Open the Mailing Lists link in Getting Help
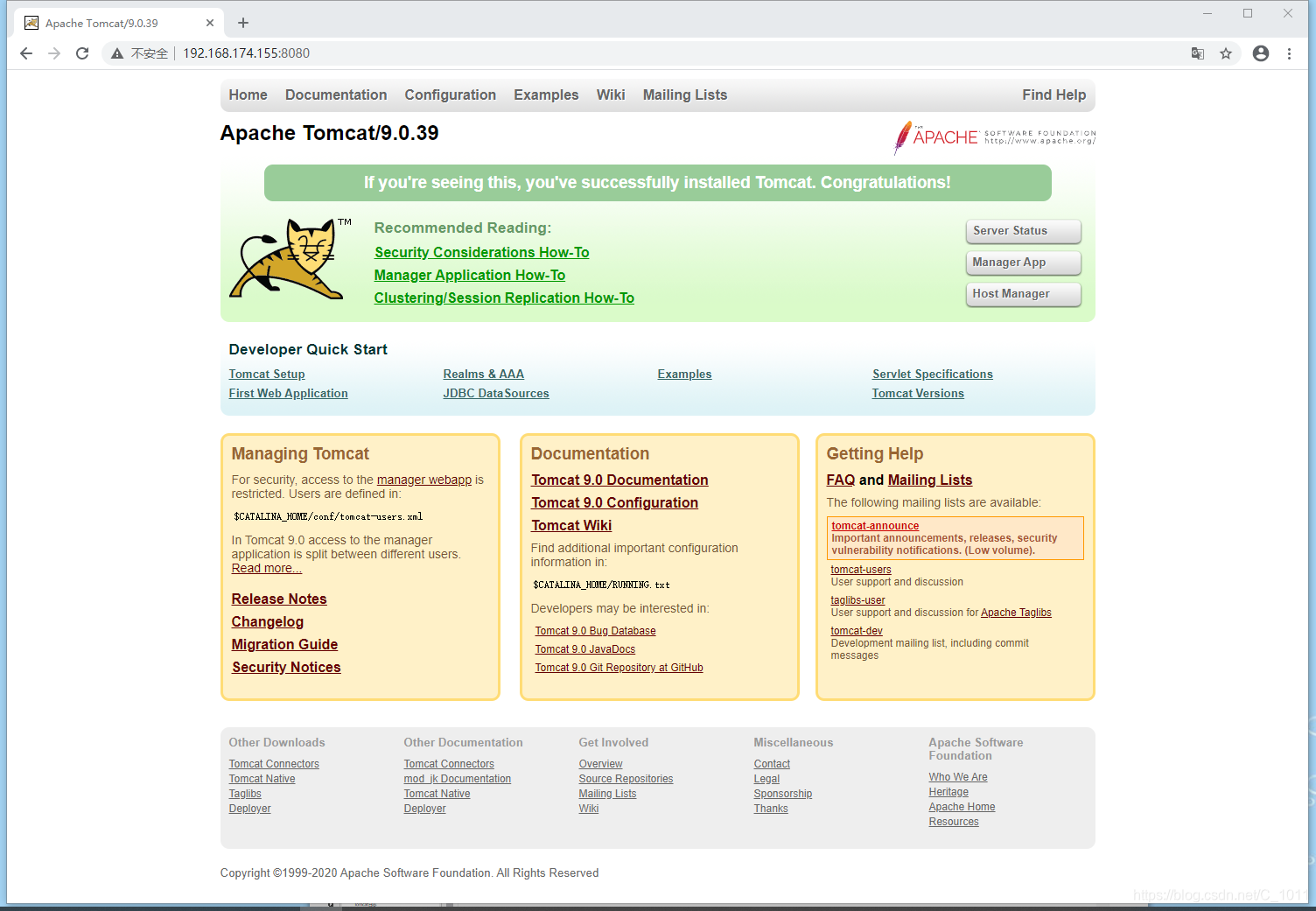The image size is (1316, 911). click(930, 480)
